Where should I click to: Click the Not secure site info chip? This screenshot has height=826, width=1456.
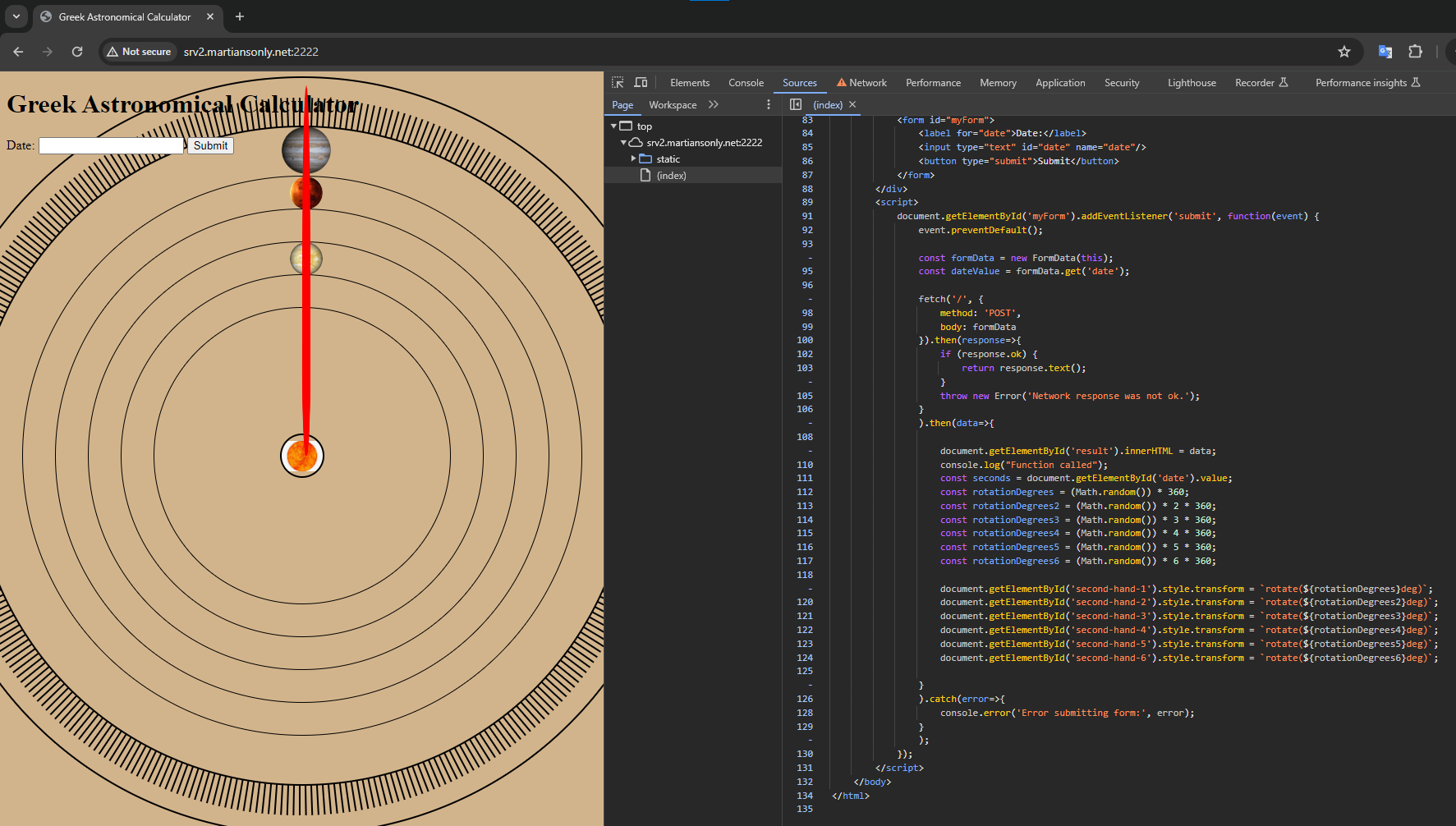tap(139, 52)
